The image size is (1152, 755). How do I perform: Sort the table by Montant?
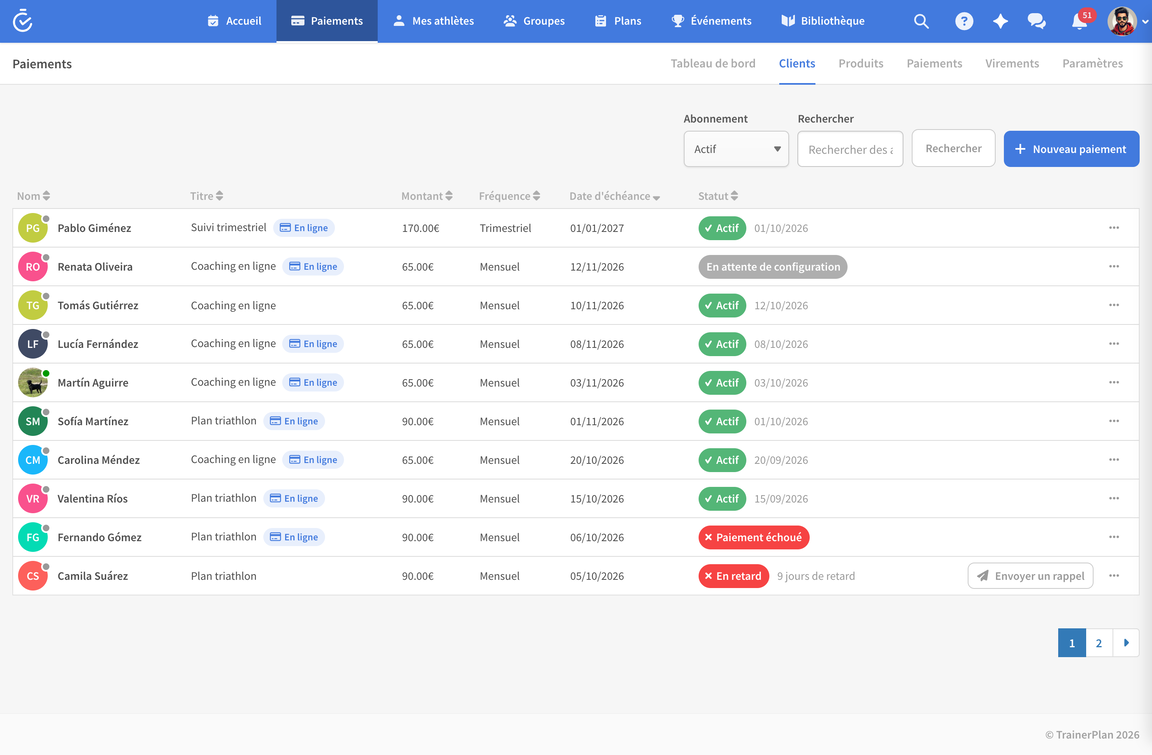pos(427,196)
